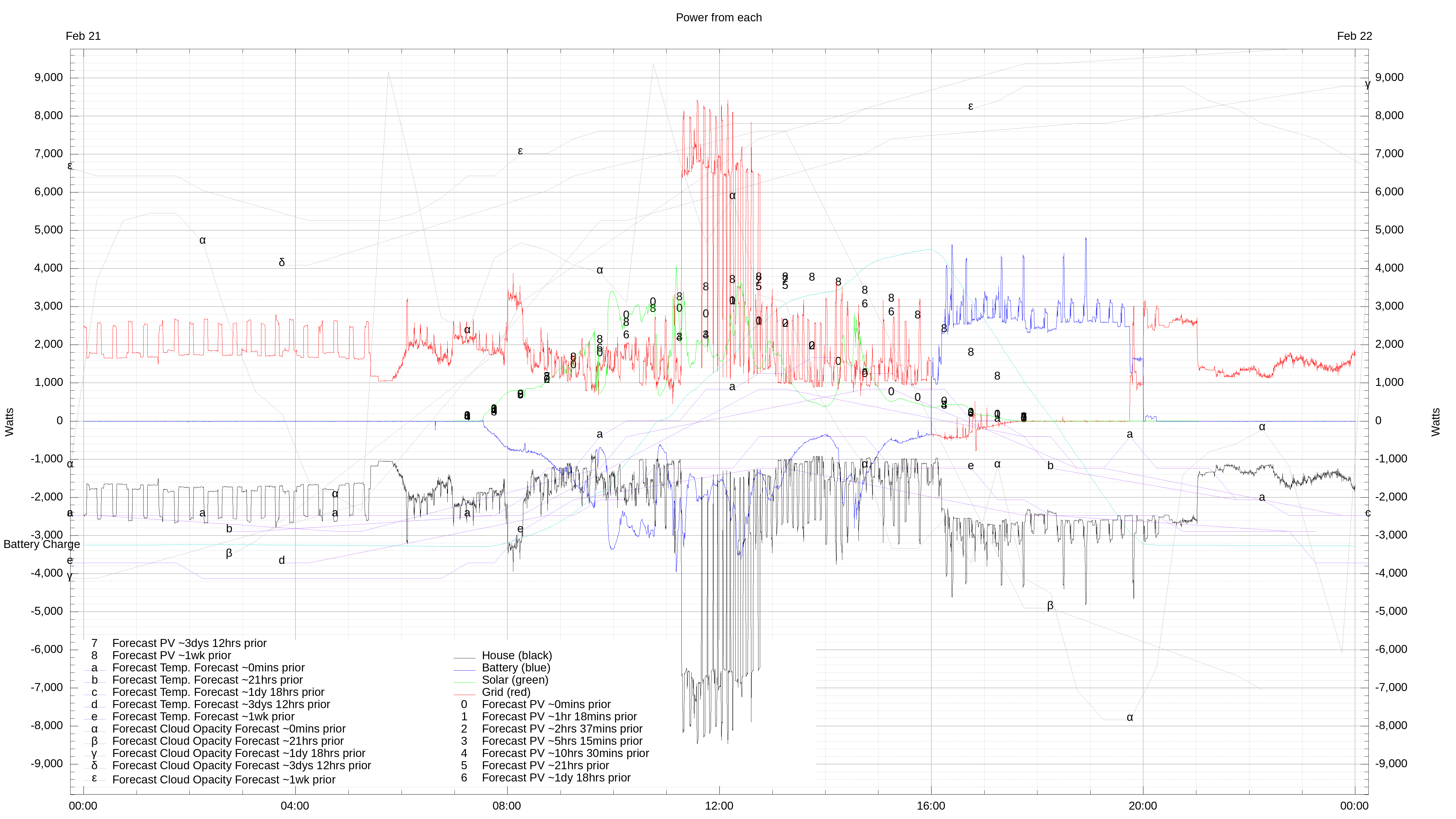Click legend 'Forecast Cloud Opacity Forecast ~1dy 18hrs prior'
The width and height of the screenshot is (1456, 819).
239,753
